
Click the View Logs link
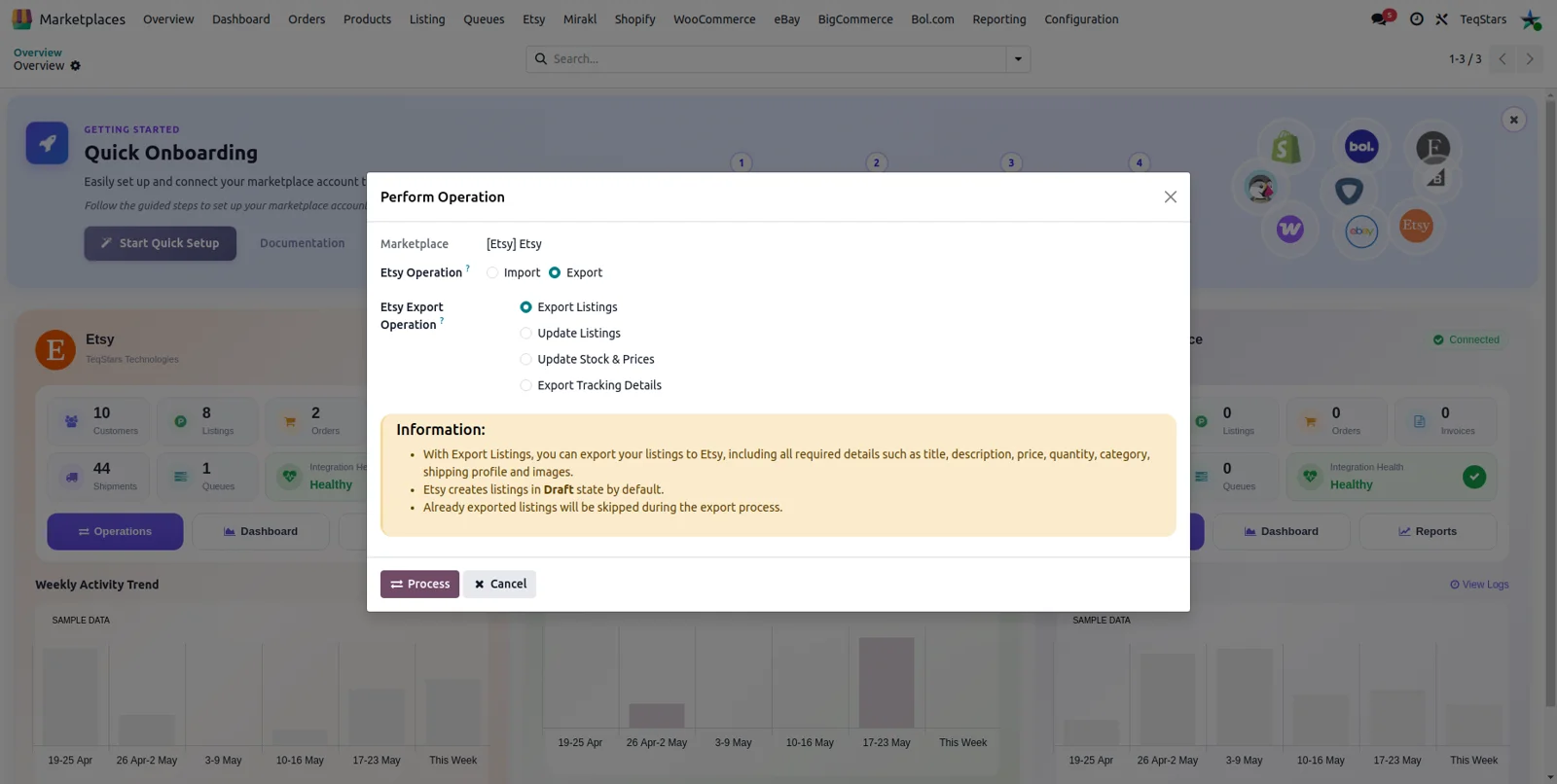(1479, 585)
